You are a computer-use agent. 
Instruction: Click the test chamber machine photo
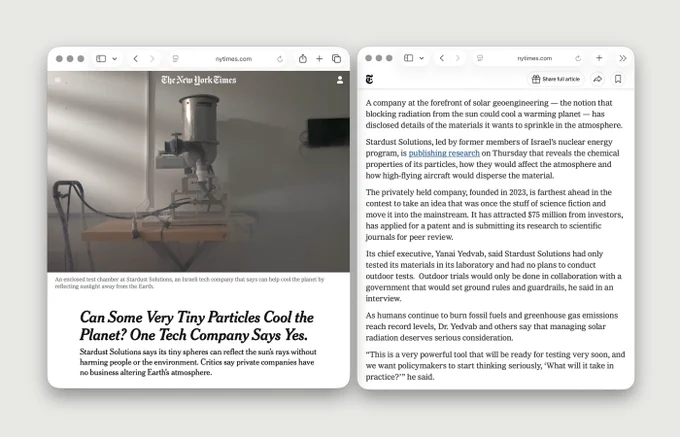pyautogui.click(x=199, y=171)
